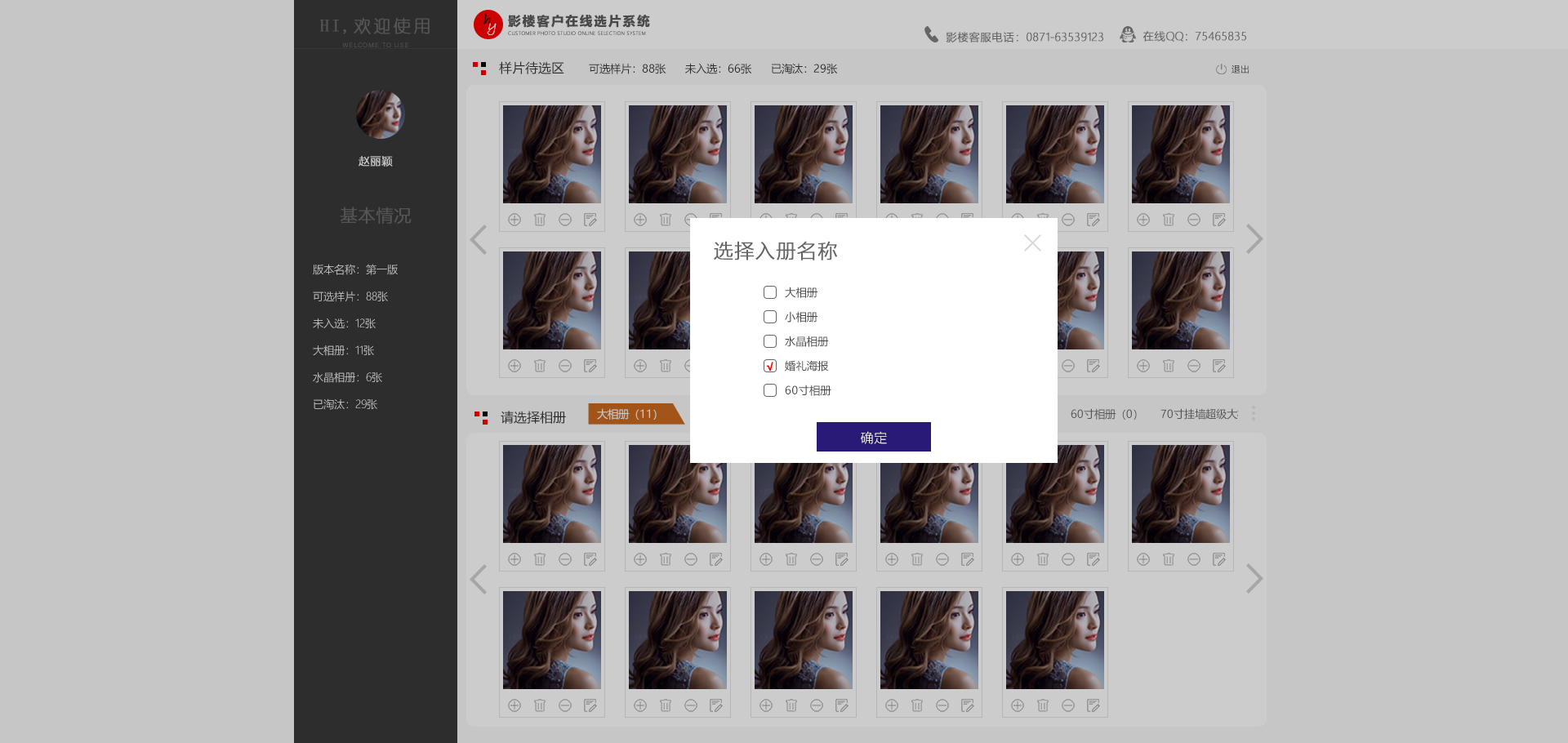Click the QQ penguin icon in header
1568x743 pixels.
coord(1128,34)
